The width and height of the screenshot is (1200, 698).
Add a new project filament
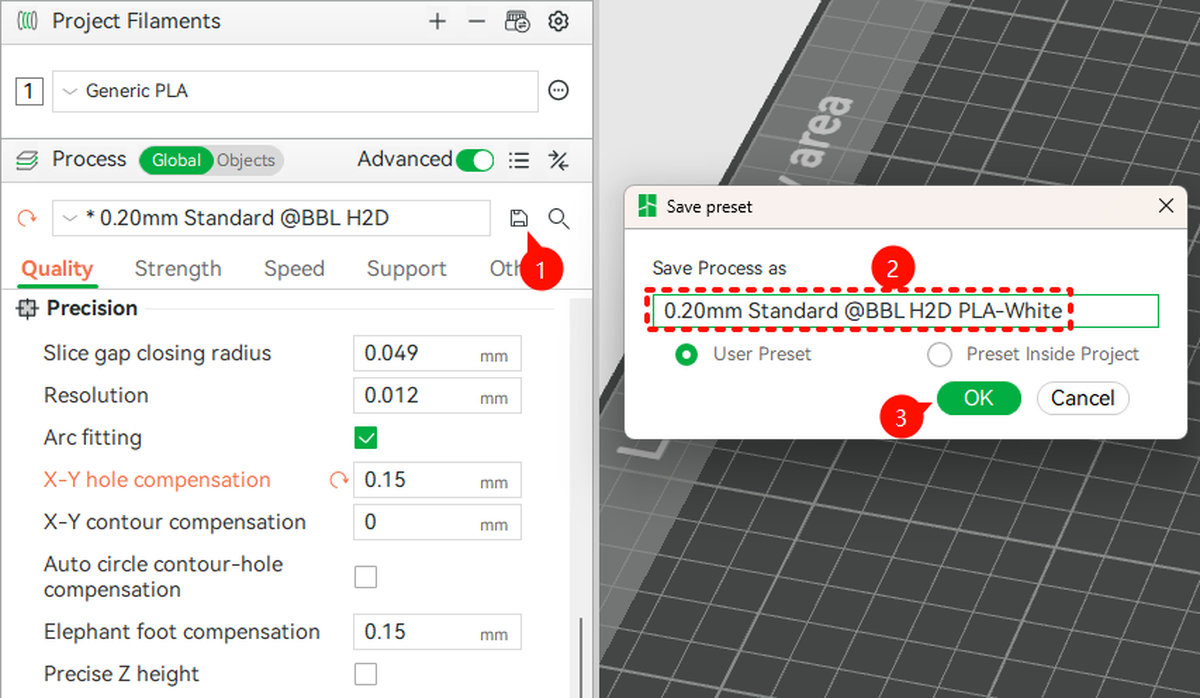437,21
